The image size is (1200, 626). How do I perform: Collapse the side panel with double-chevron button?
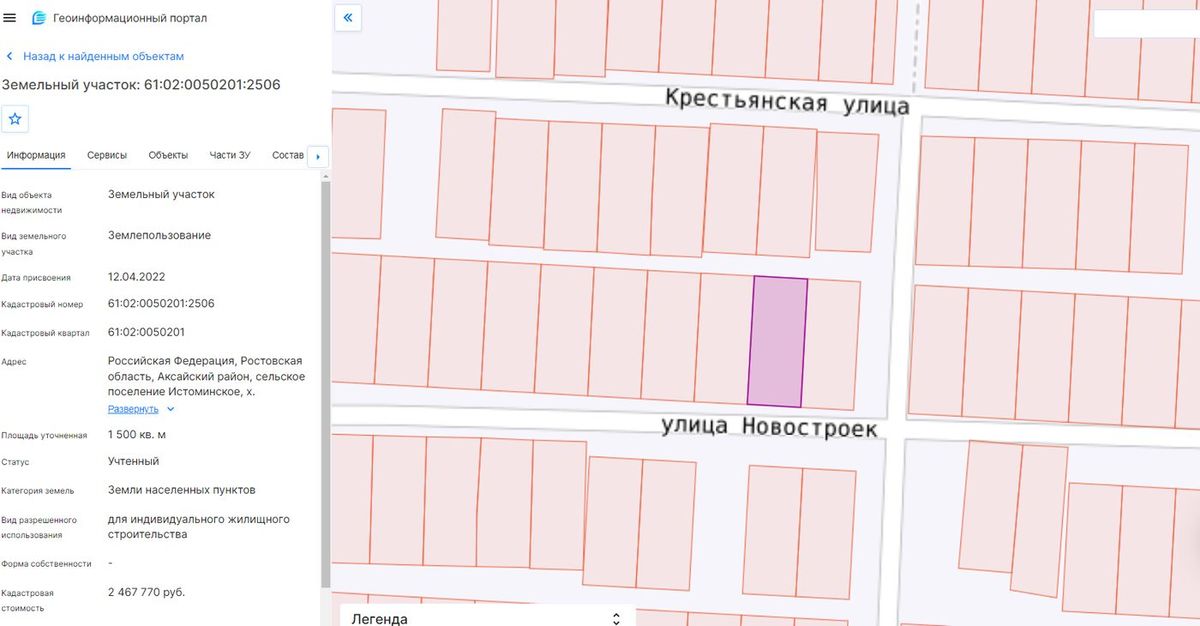(x=348, y=18)
